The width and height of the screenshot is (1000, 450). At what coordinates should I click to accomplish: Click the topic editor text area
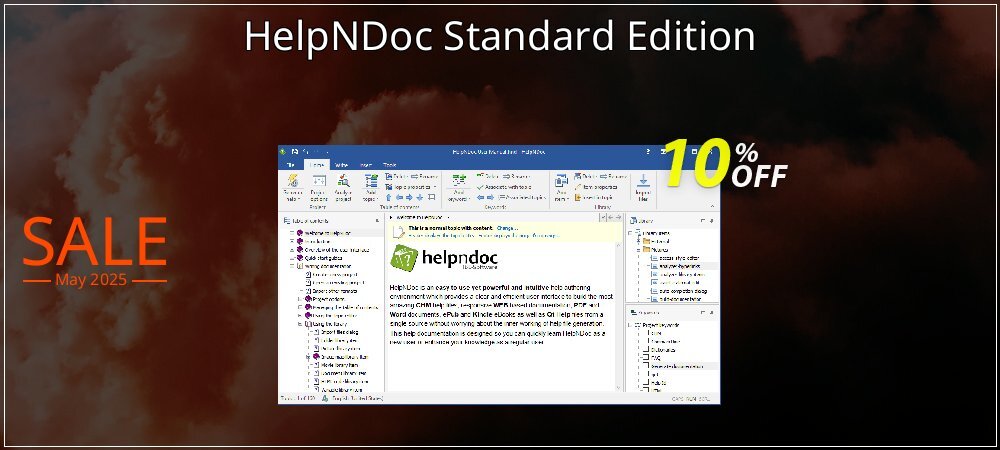click(502, 316)
